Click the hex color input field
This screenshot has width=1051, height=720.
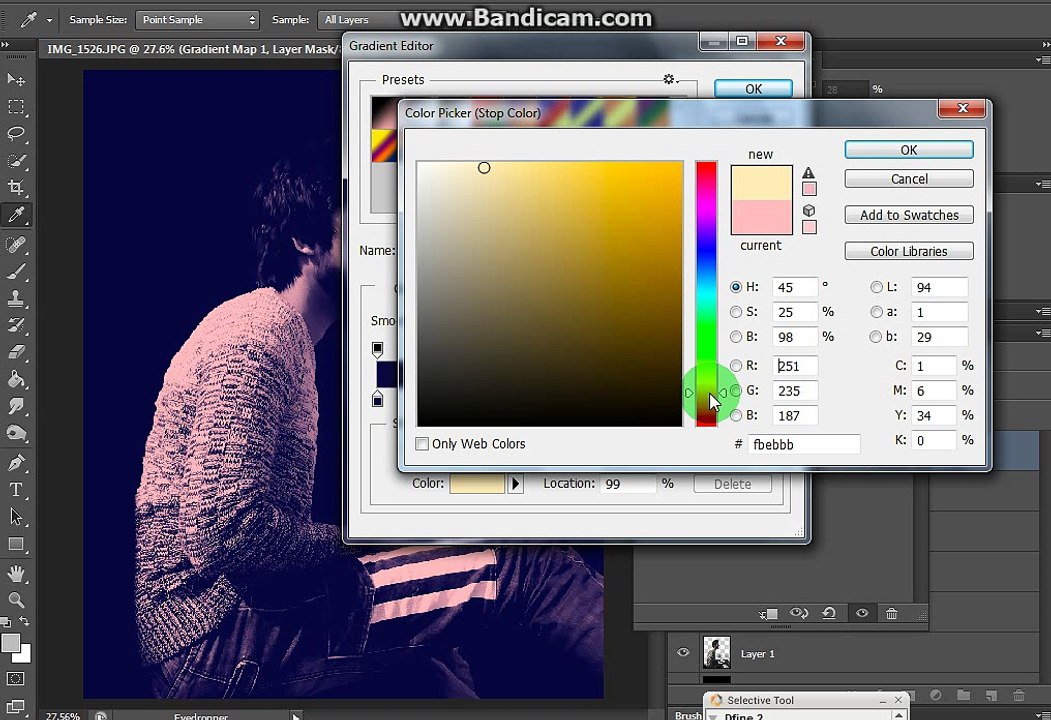click(x=804, y=444)
